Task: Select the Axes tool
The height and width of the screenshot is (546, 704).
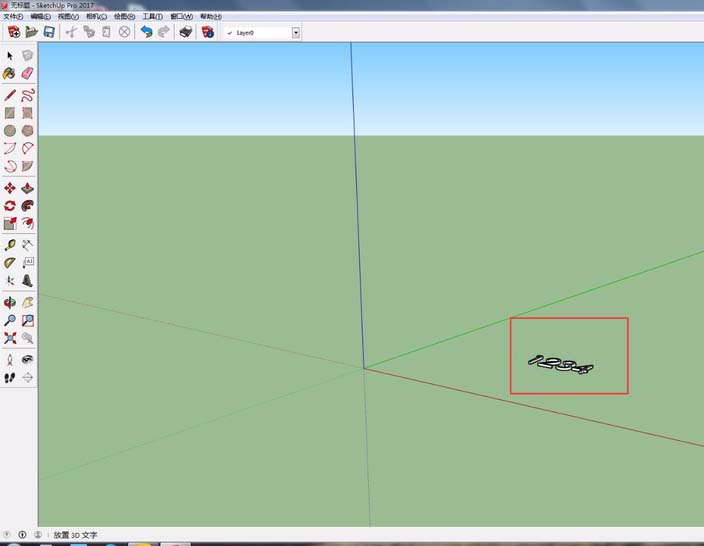Action: click(10, 281)
